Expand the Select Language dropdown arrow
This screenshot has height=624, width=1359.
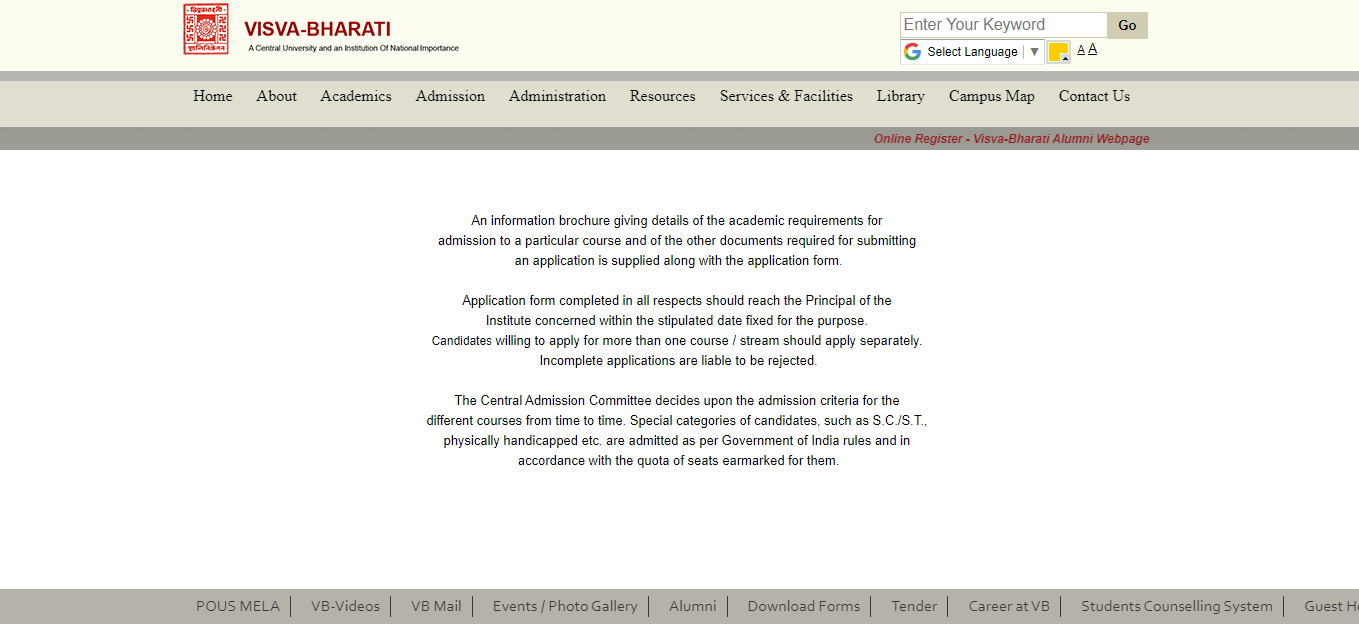[1035, 50]
